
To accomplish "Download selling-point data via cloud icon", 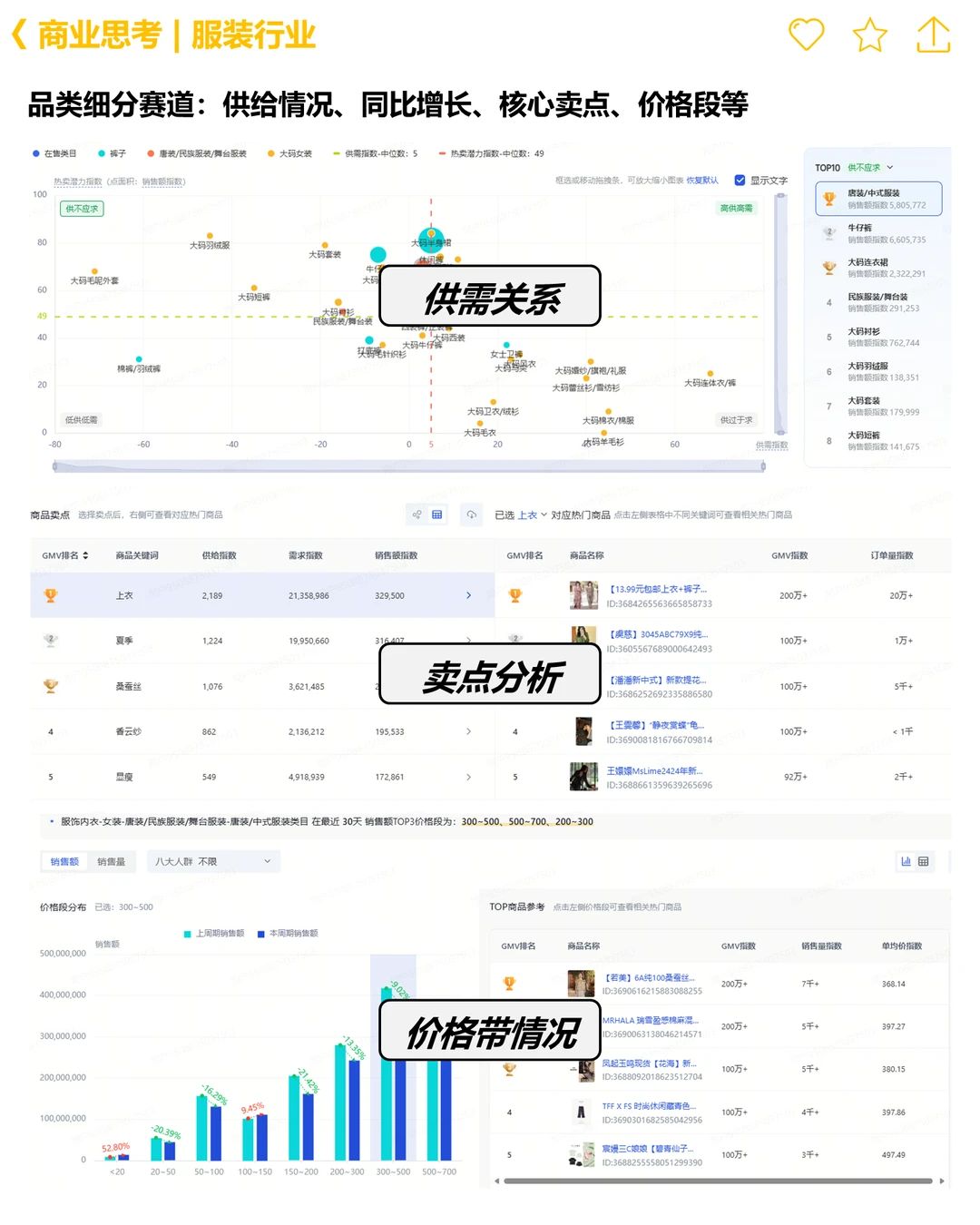I will coord(471,514).
